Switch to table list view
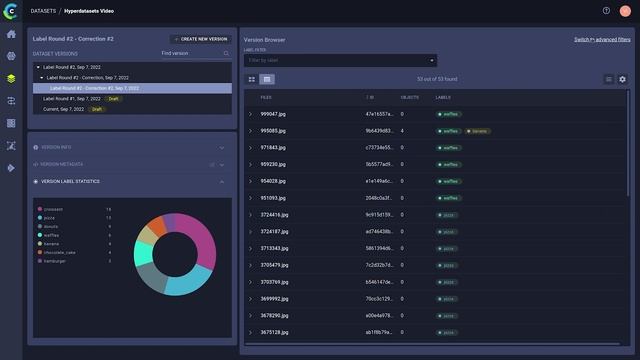Image resolution: width=640 pixels, height=360 pixels. (267, 79)
